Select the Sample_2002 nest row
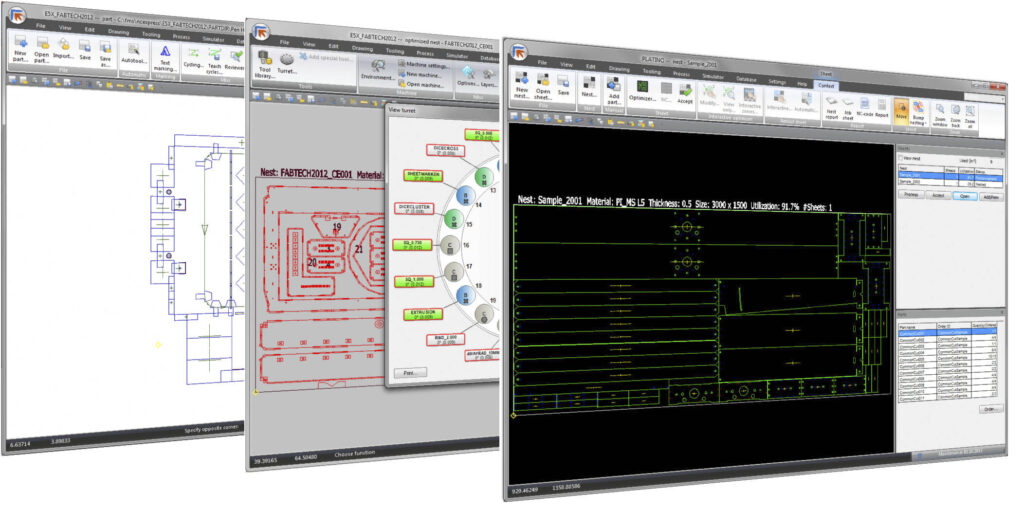 click(x=951, y=182)
